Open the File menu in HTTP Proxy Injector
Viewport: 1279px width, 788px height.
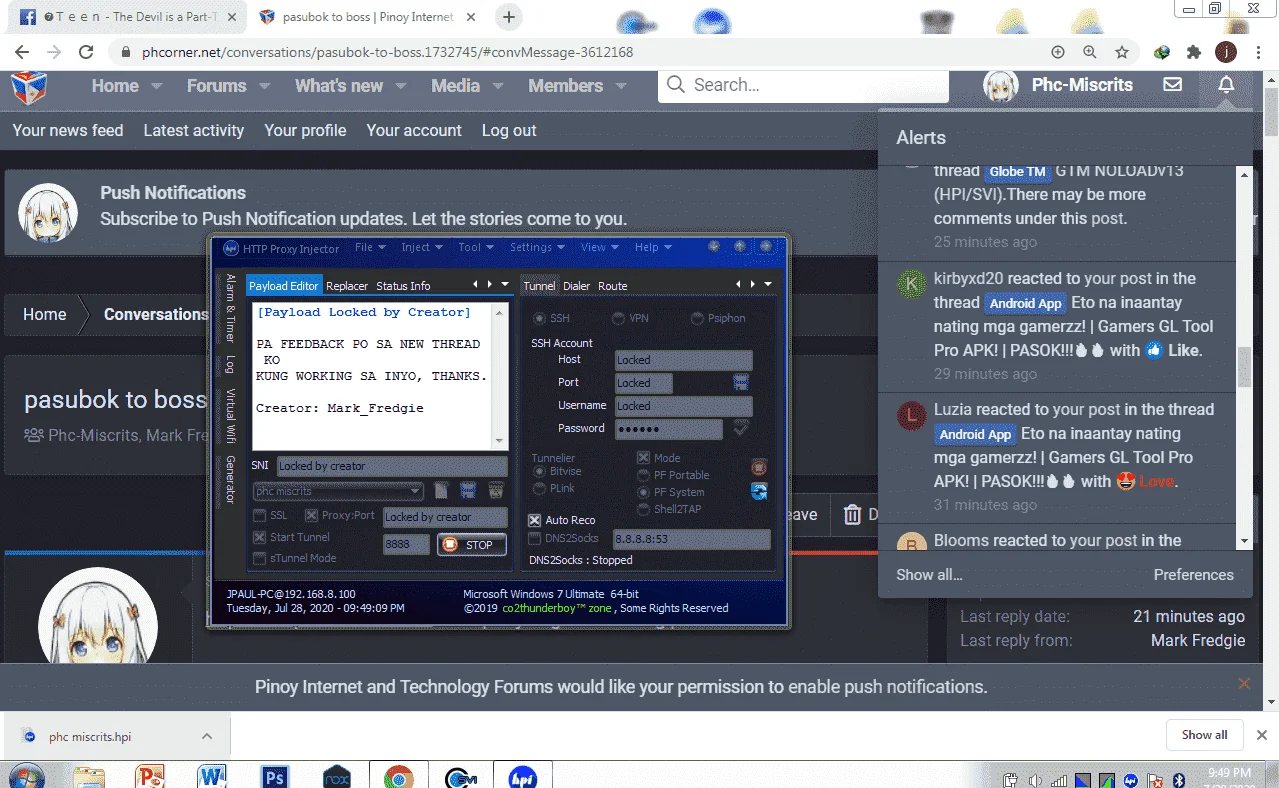pyautogui.click(x=369, y=247)
